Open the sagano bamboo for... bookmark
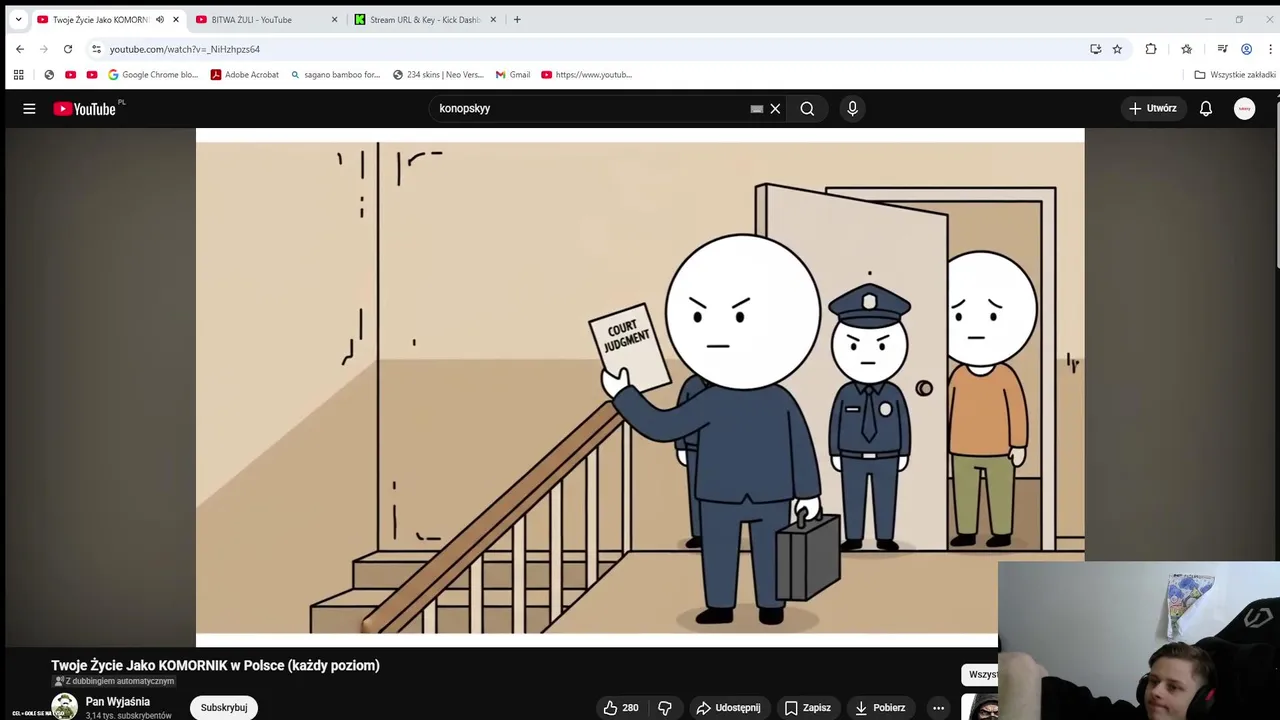 point(335,74)
